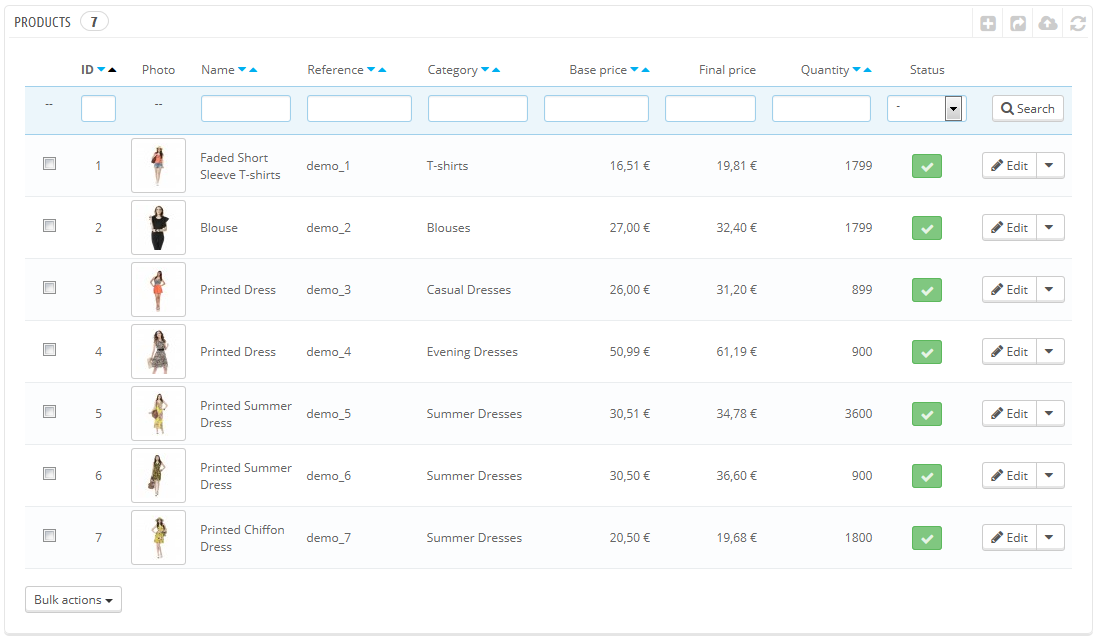Focus the Name filter field
1097x639 pixels.
[x=246, y=108]
